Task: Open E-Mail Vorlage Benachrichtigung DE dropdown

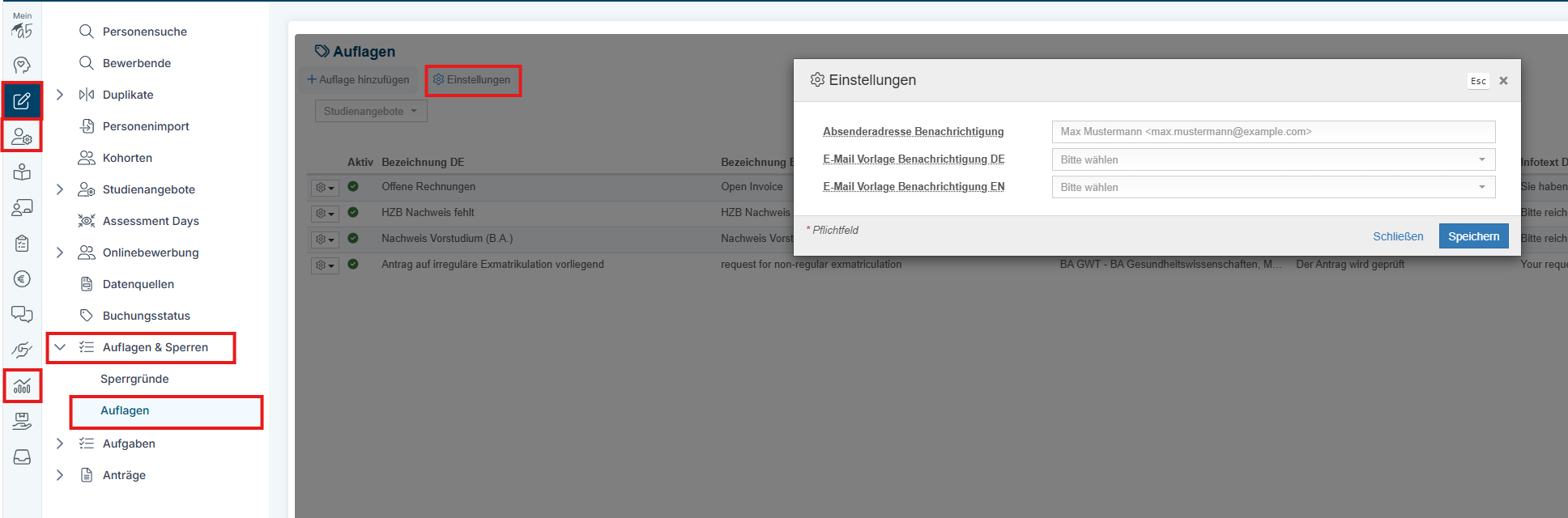Action: [x=1272, y=159]
